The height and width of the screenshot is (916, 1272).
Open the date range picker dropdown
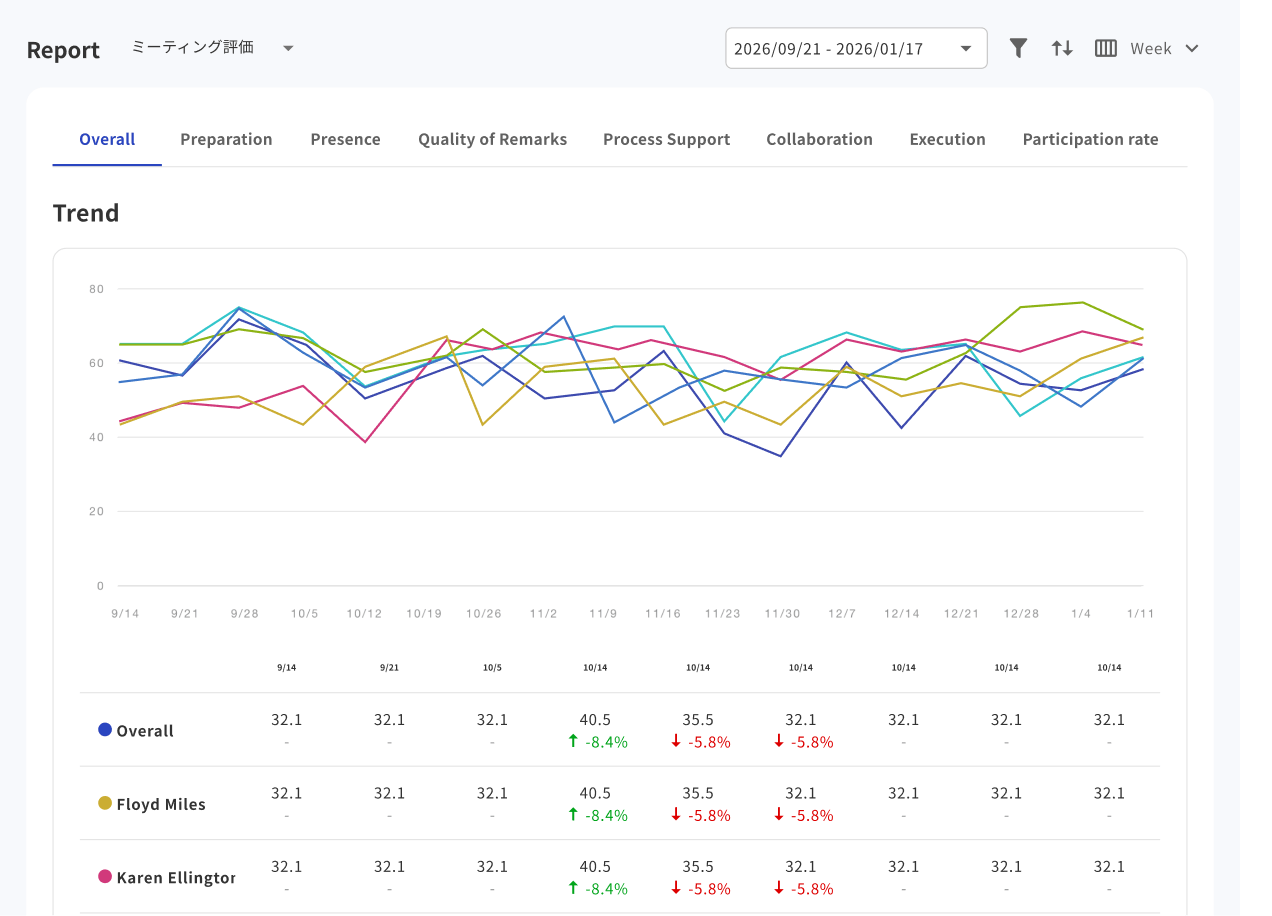click(855, 48)
